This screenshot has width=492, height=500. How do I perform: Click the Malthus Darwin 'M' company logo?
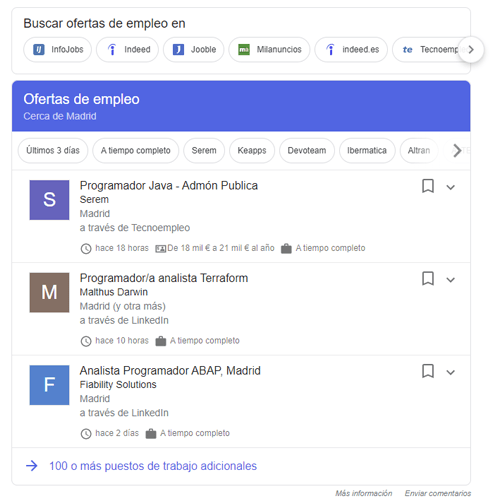tap(49, 293)
